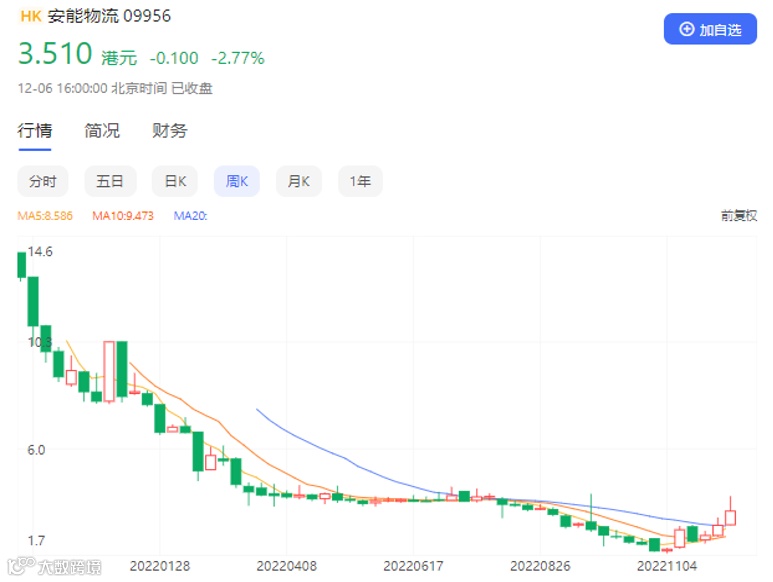This screenshot has height=582, width=773.
Task: Click the 加自选 add-to-watchlist button
Action: (710, 29)
